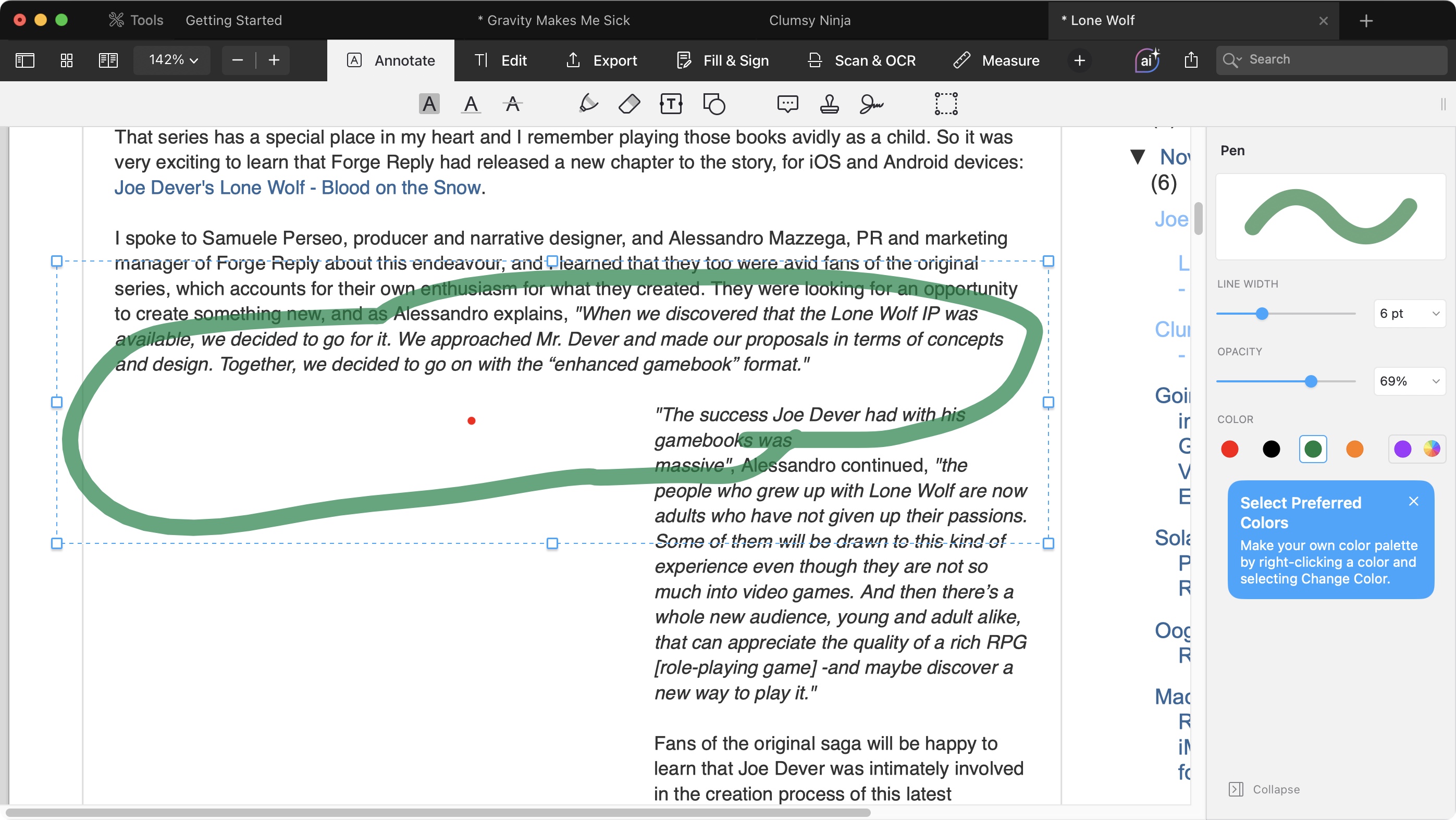This screenshot has height=820, width=1456.
Task: Close the Select Preferred Colors tip
Action: coord(1413,501)
